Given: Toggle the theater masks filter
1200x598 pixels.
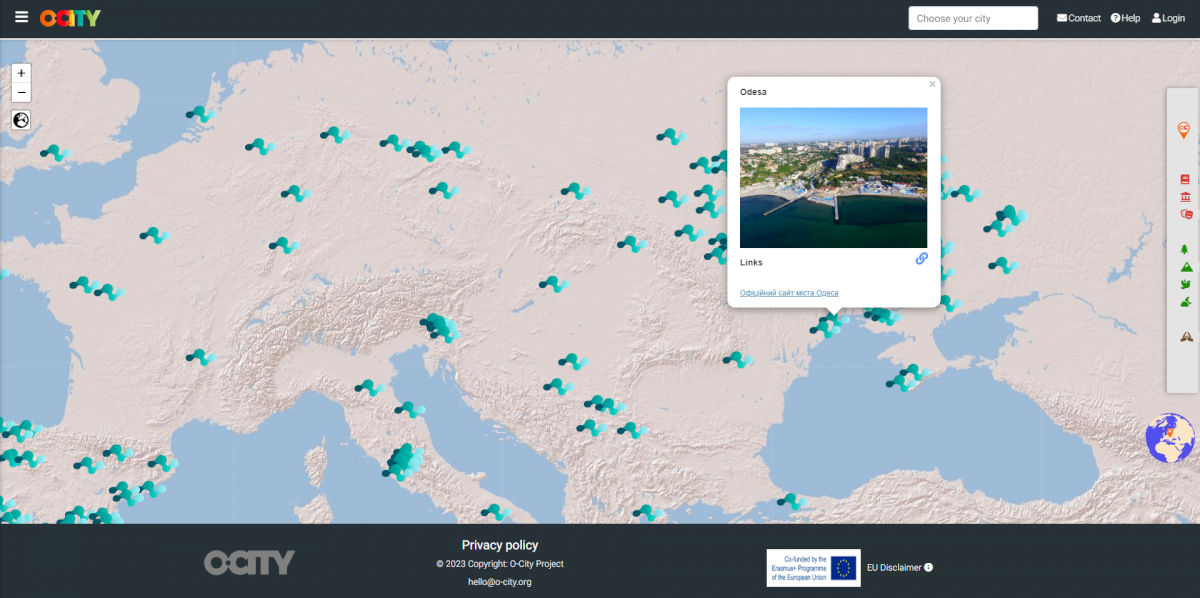Looking at the screenshot, I should point(1185,213).
